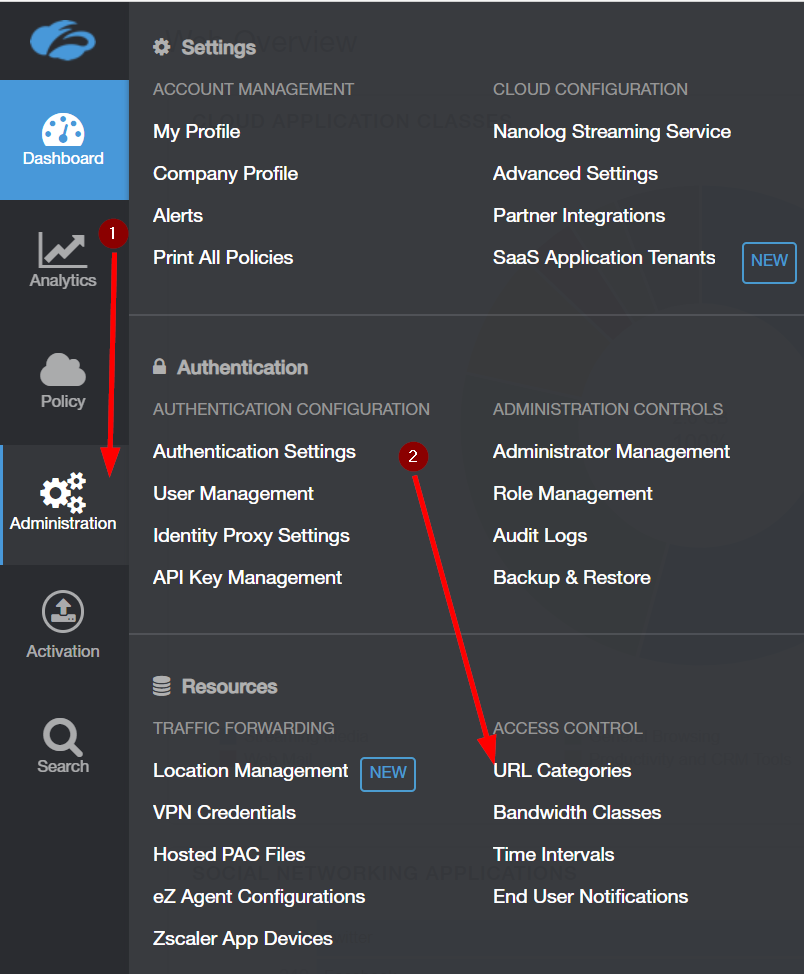Image resolution: width=804 pixels, height=974 pixels.
Task: Open Time Intervals
Action: [x=554, y=855]
